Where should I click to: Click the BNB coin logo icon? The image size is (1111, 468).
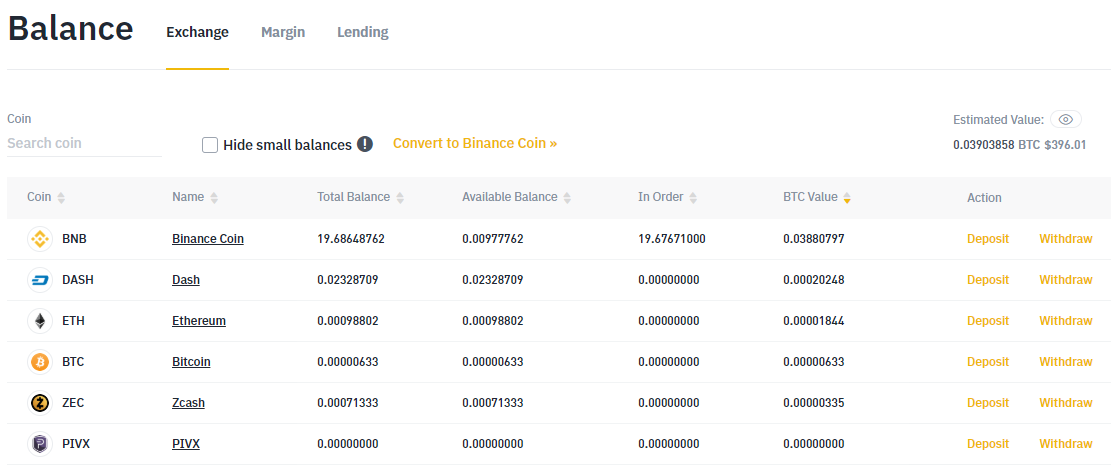coord(40,239)
